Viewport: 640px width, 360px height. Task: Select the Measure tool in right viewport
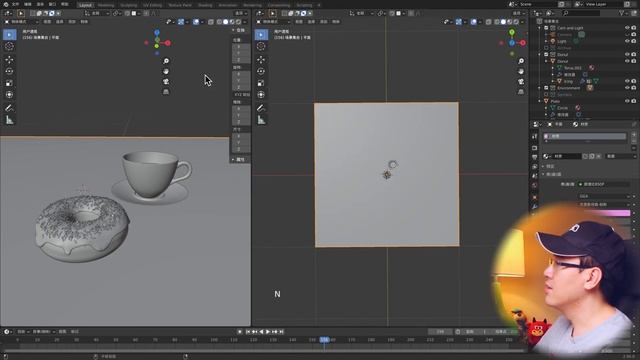click(261, 120)
